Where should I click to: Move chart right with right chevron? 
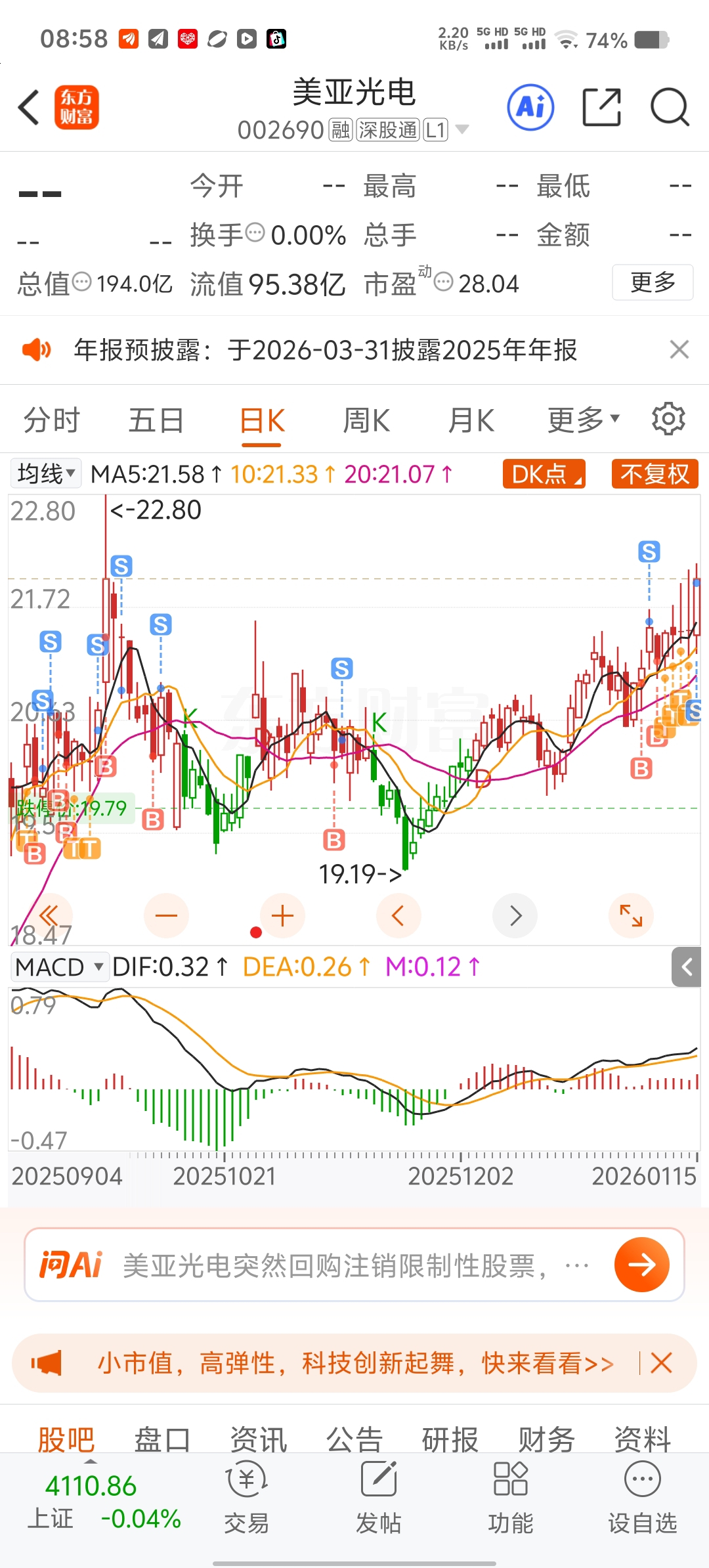[515, 915]
